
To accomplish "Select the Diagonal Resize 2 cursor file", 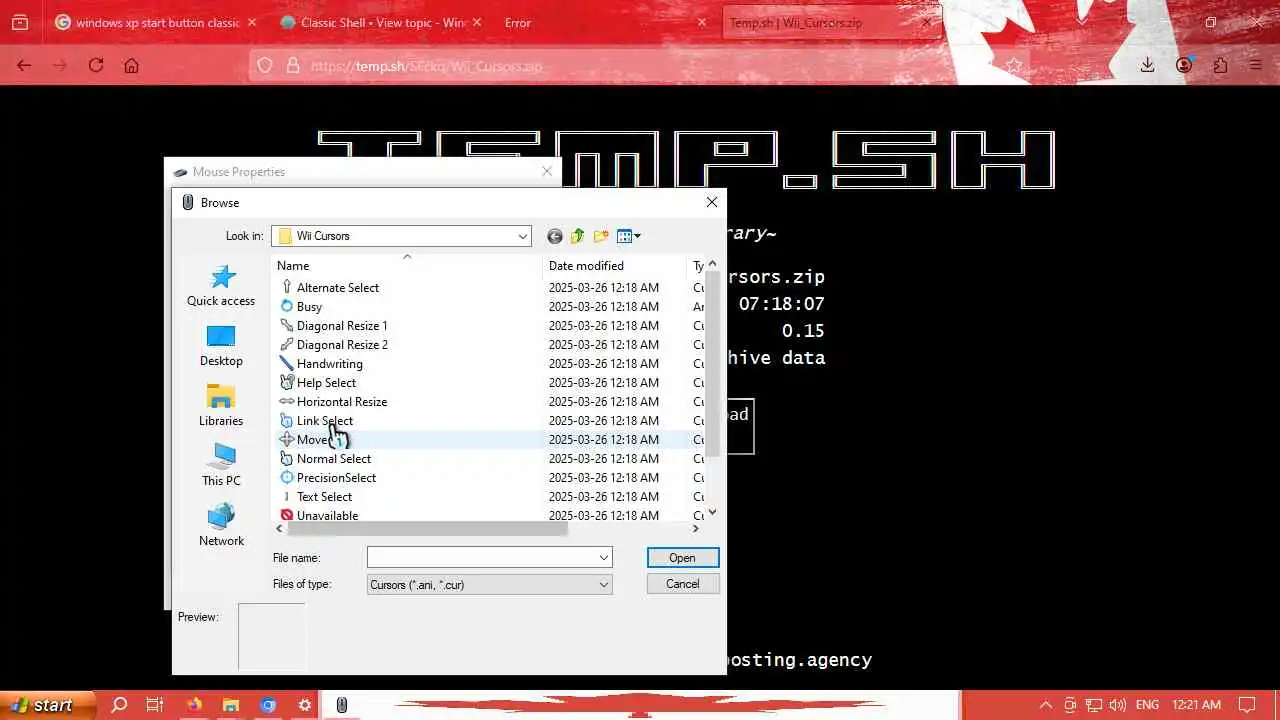I will [342, 345].
